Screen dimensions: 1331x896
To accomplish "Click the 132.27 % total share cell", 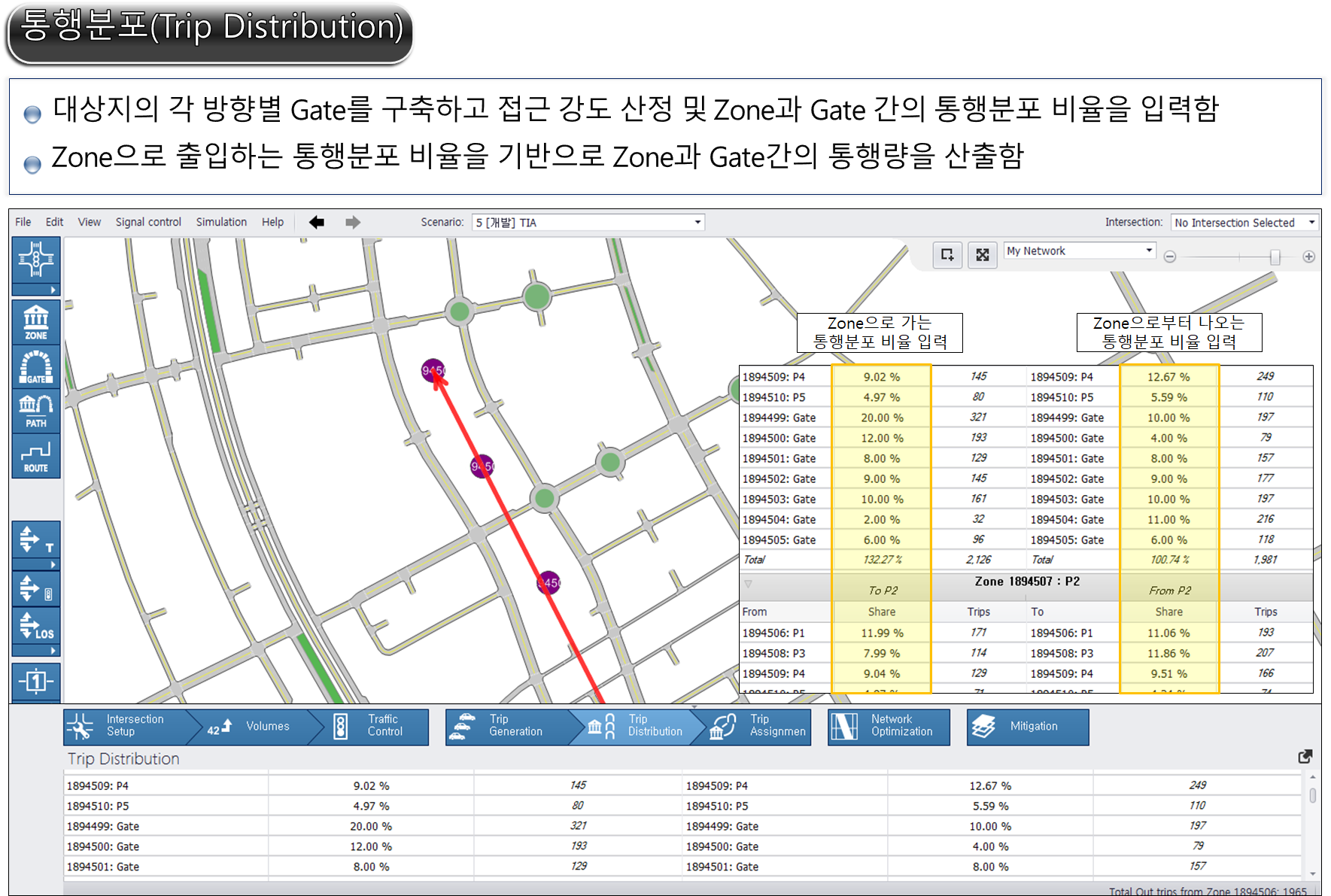I will [x=882, y=560].
